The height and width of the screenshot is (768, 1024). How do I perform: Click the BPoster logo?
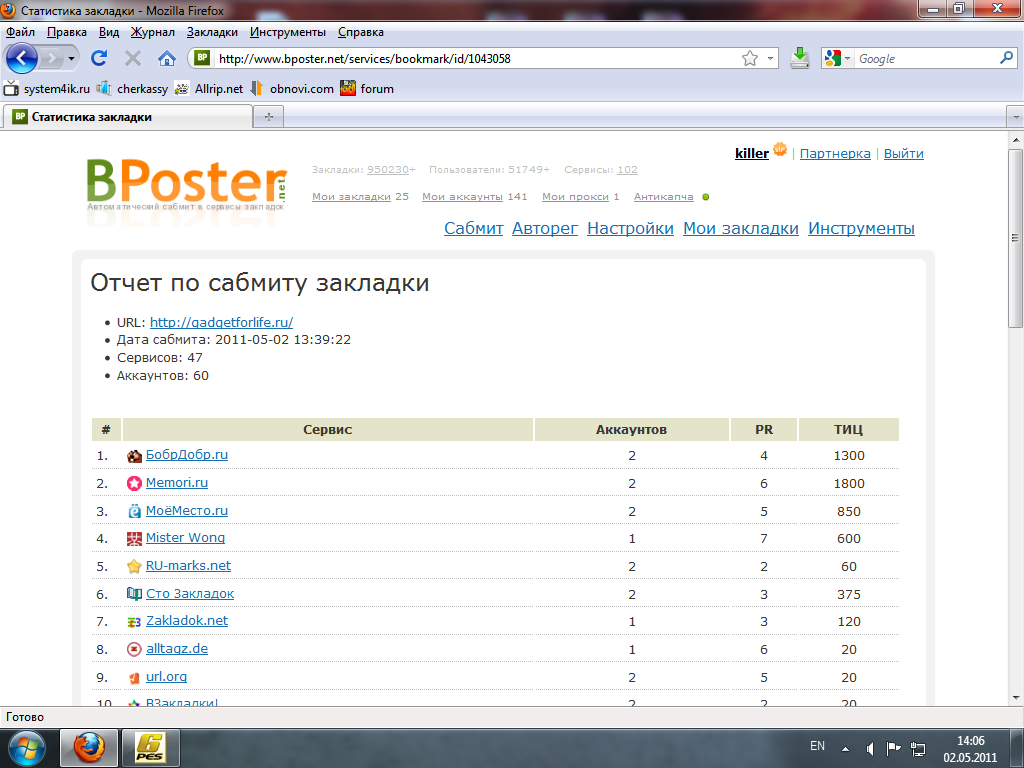pyautogui.click(x=187, y=185)
